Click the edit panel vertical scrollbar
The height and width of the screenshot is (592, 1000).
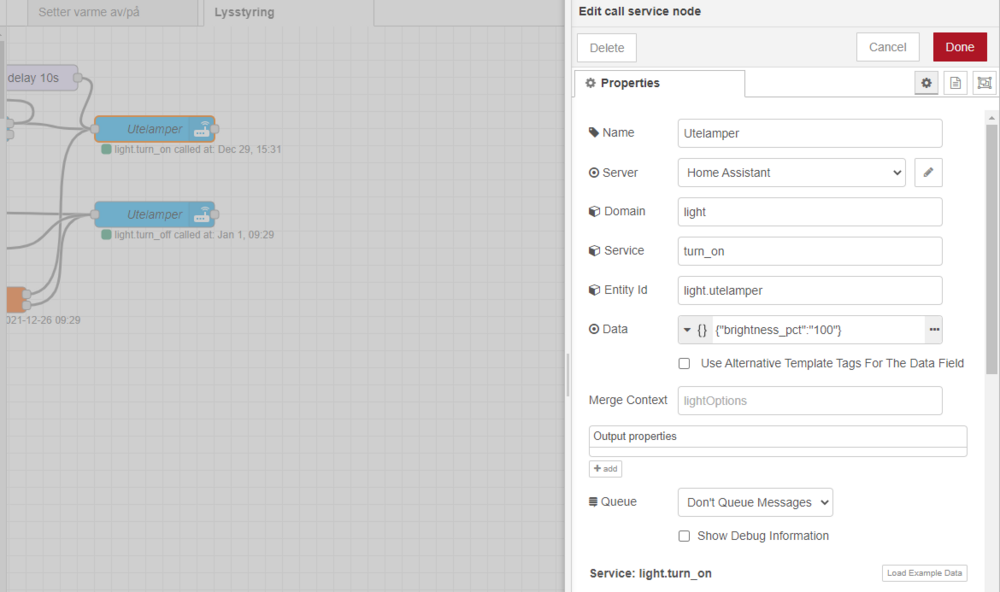992,250
